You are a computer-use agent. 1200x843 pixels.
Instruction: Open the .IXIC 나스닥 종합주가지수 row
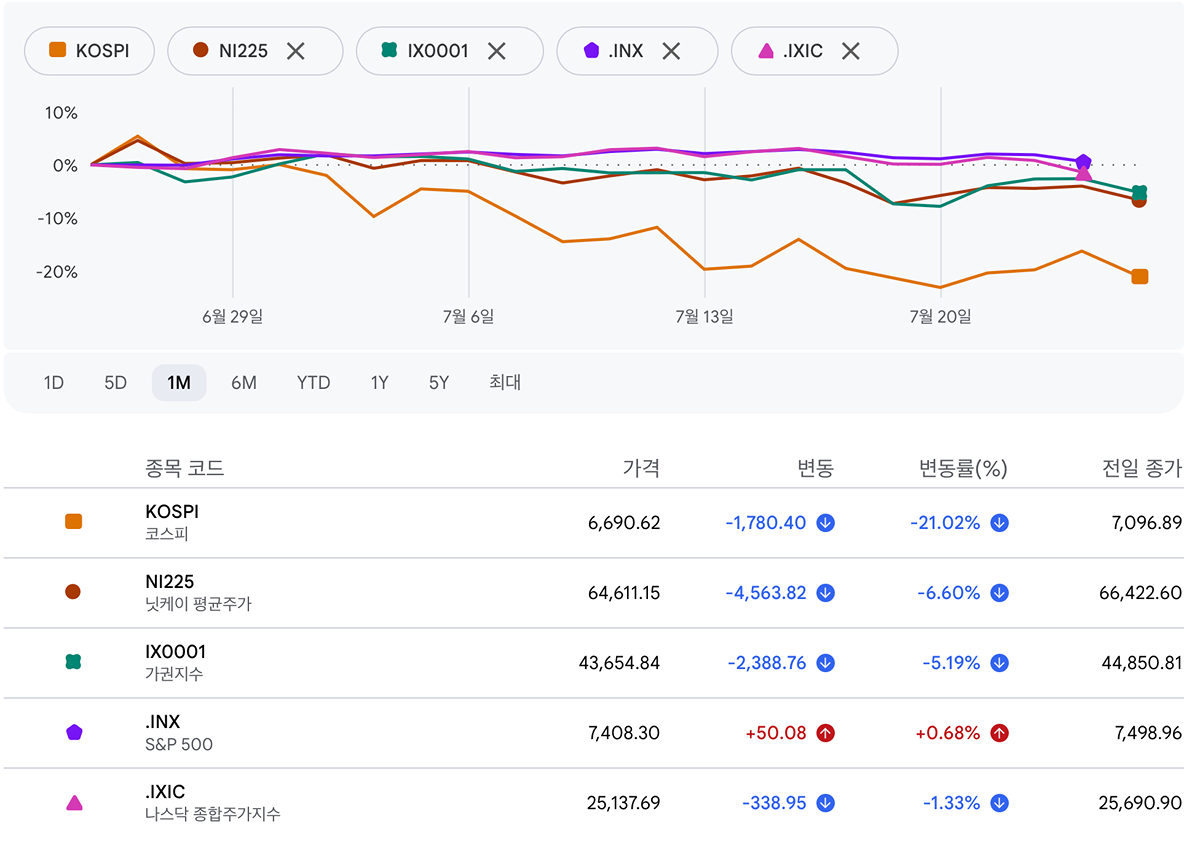click(594, 803)
